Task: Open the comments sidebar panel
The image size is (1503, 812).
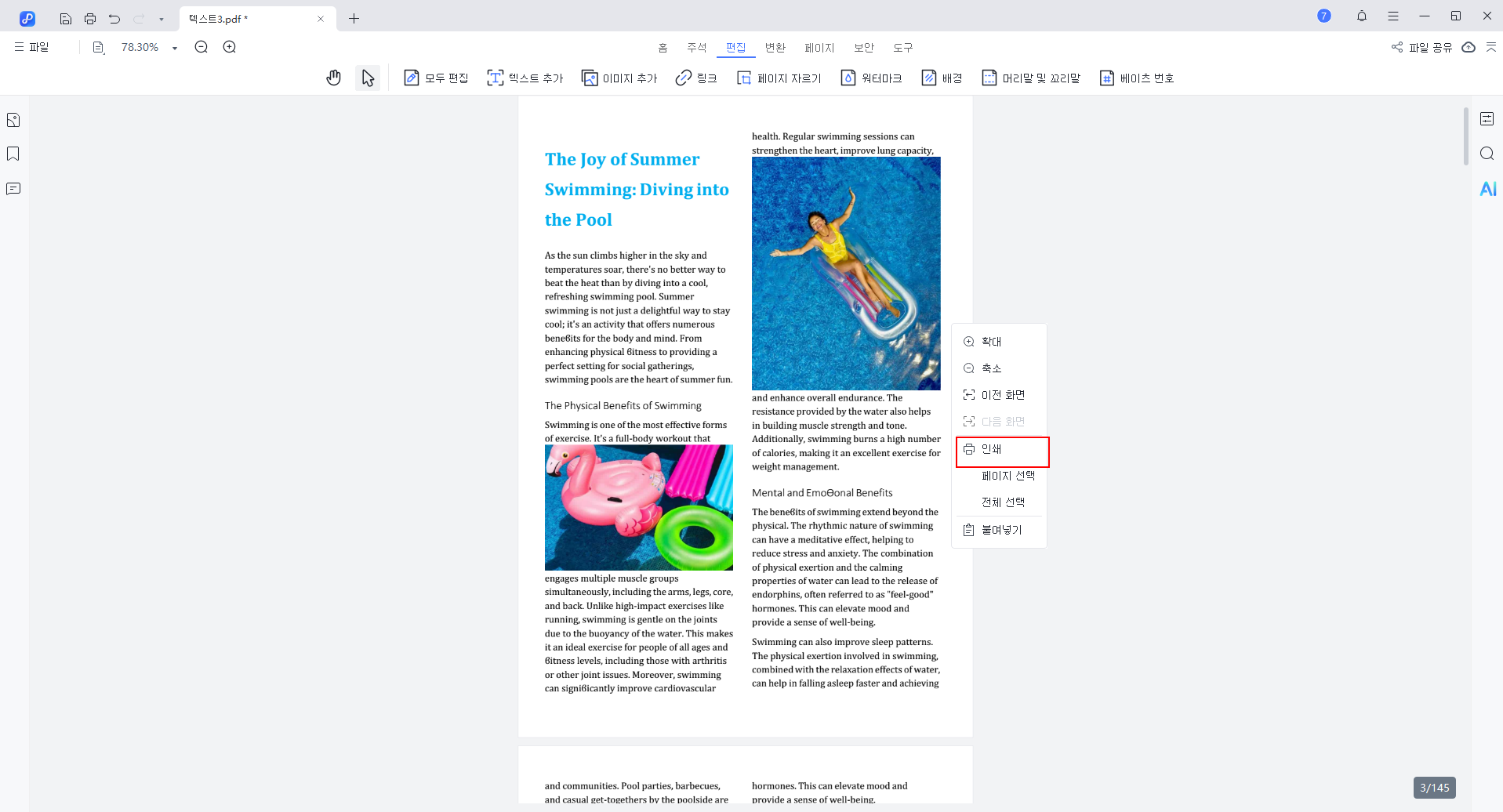Action: [13, 189]
